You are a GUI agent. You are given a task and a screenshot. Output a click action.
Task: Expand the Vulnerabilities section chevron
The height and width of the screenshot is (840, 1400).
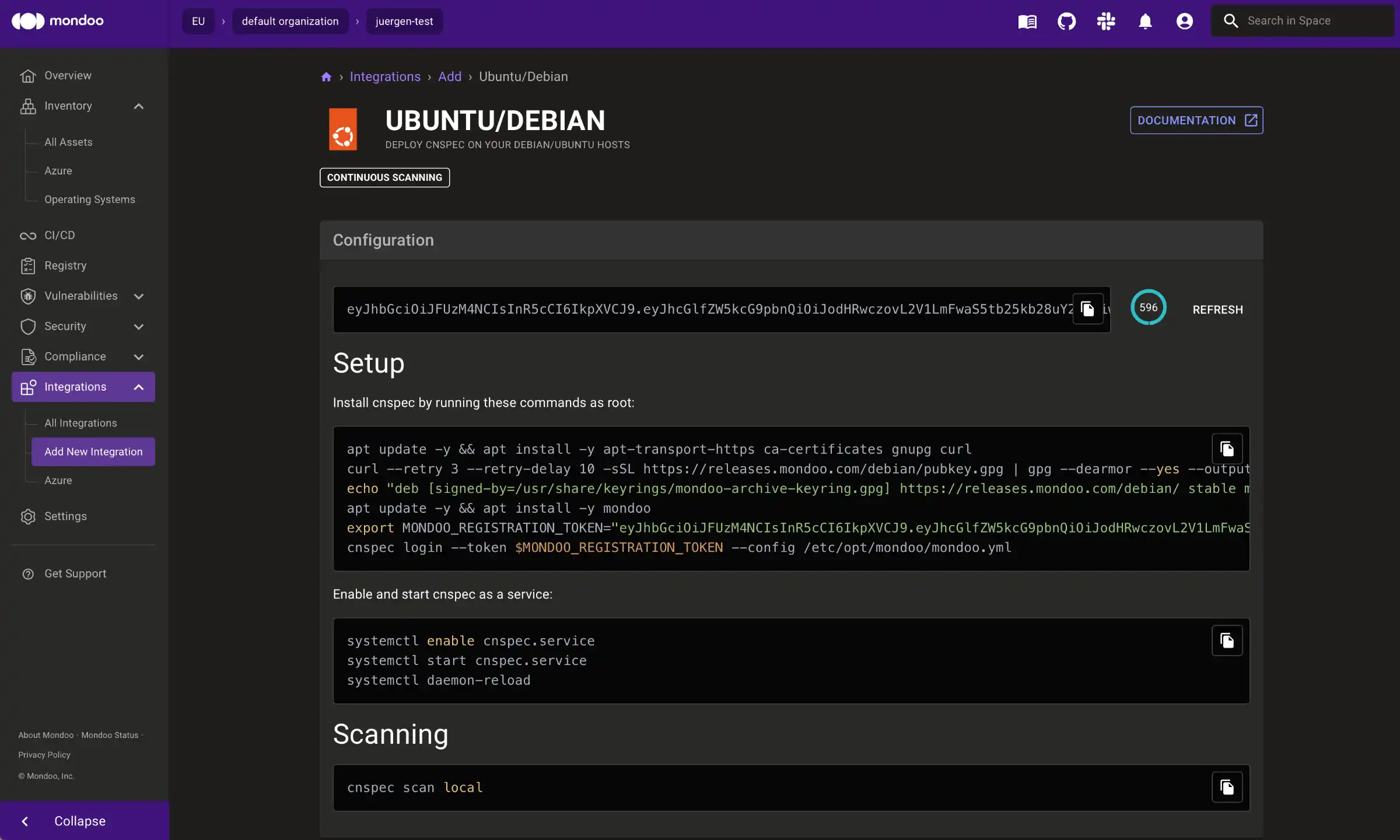[x=138, y=296]
